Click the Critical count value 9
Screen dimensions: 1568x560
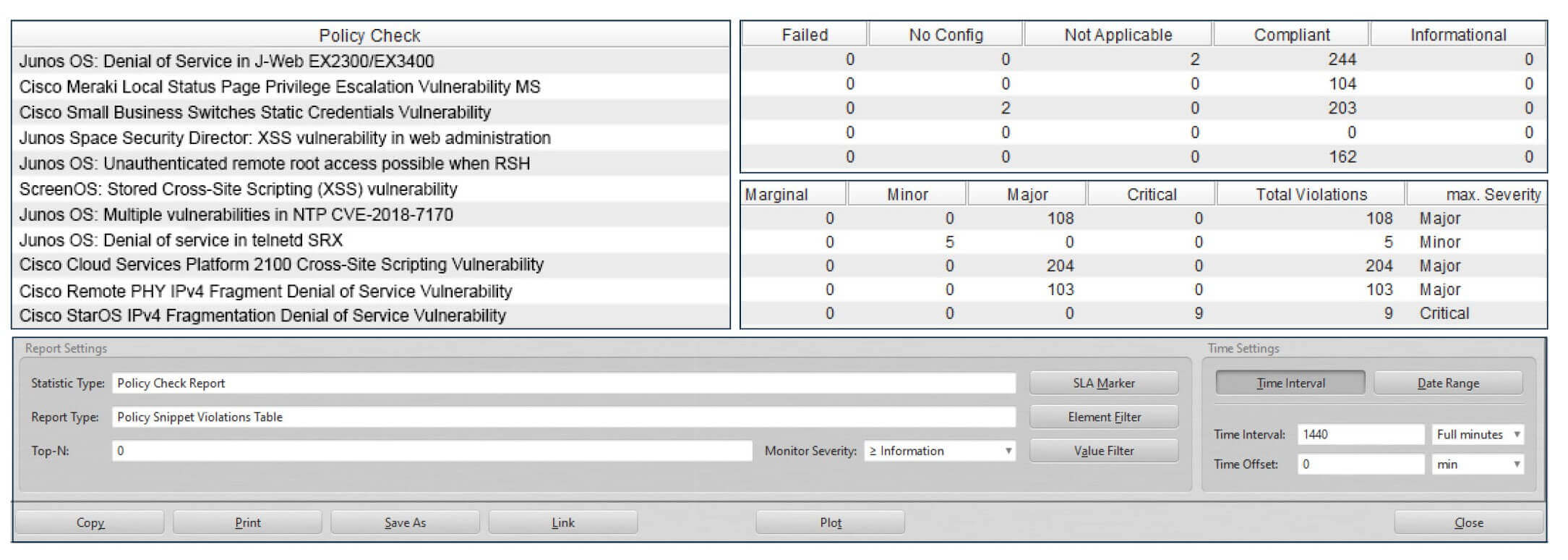pyautogui.click(x=1199, y=313)
